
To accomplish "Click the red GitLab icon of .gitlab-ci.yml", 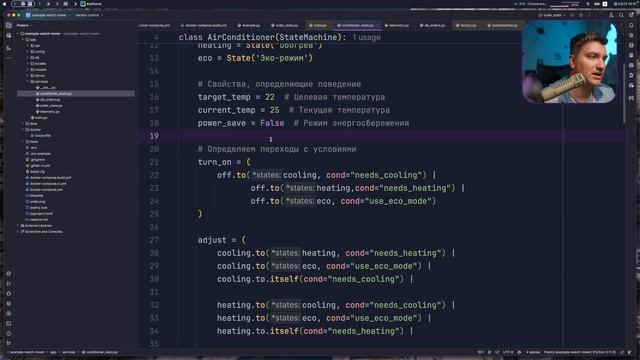I will click(27, 166).
